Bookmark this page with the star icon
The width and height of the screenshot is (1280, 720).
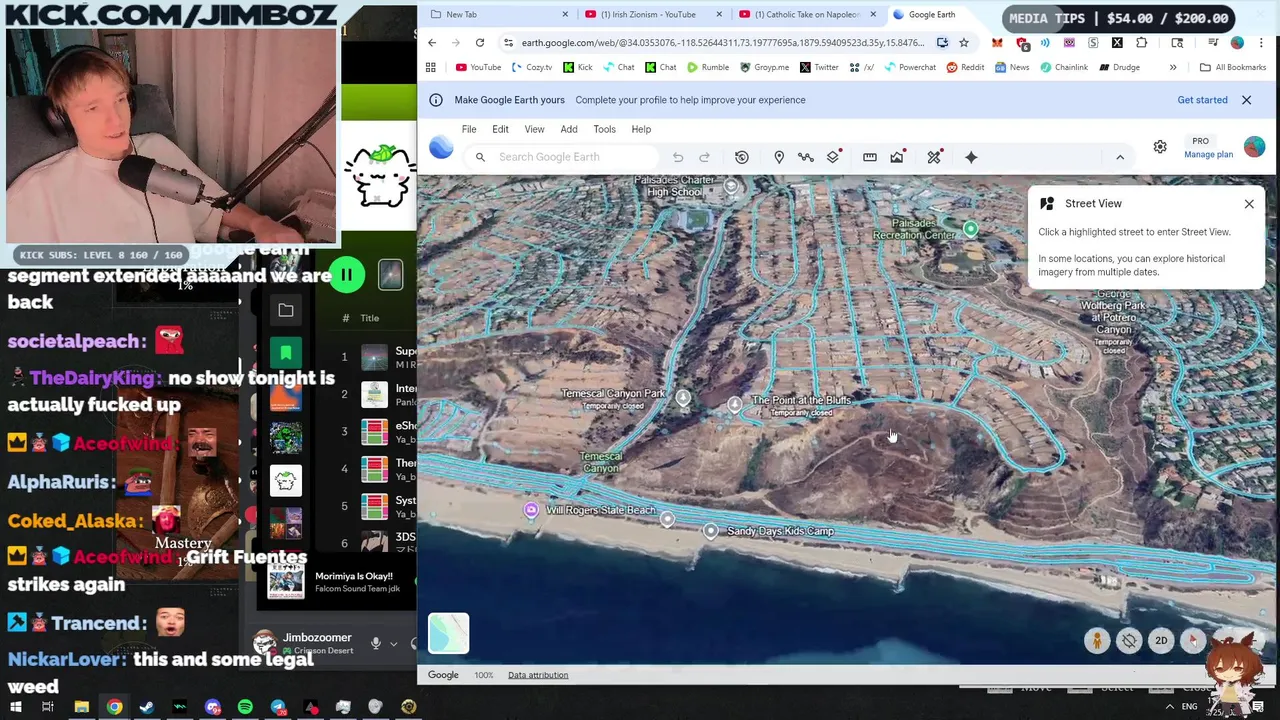pos(964,43)
